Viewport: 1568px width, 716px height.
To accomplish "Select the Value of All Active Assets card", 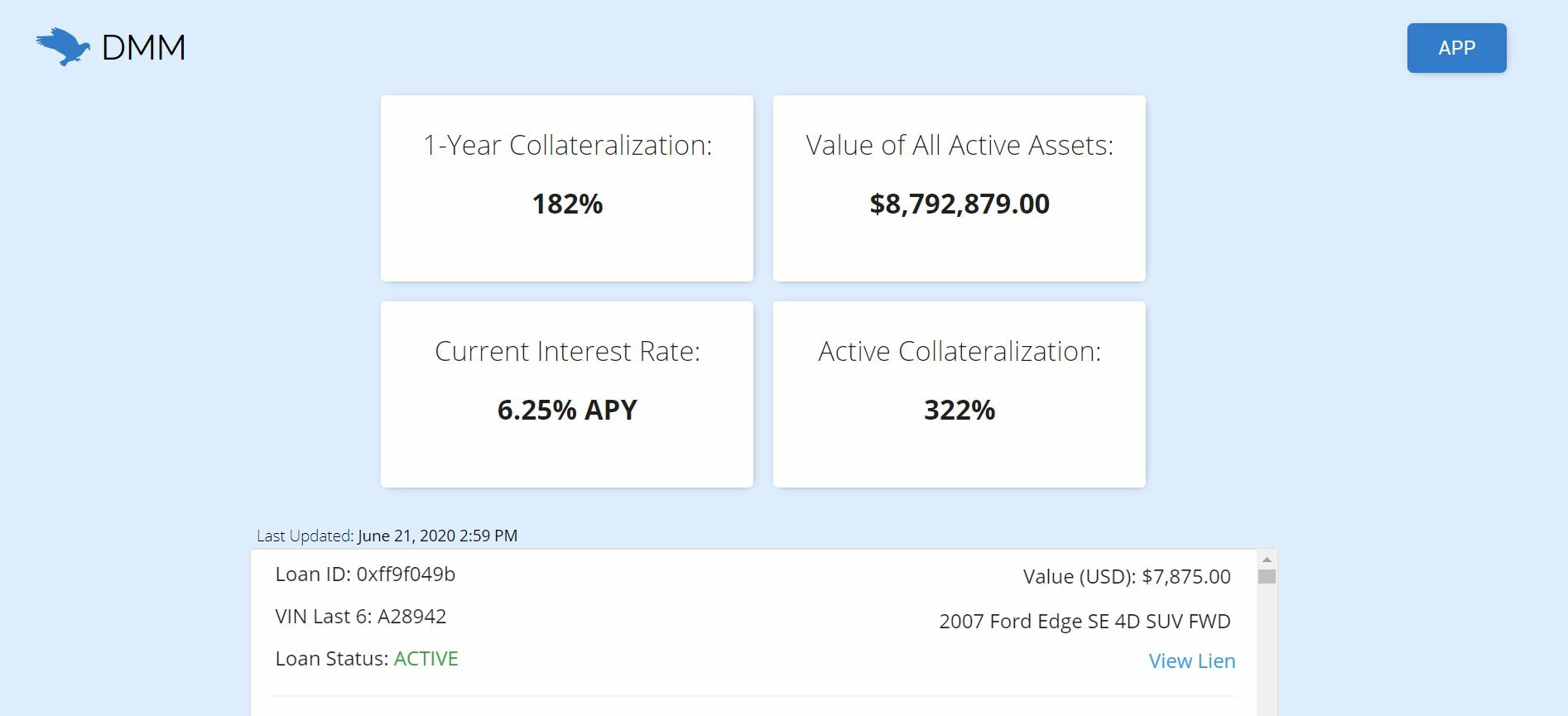I will coord(959,188).
